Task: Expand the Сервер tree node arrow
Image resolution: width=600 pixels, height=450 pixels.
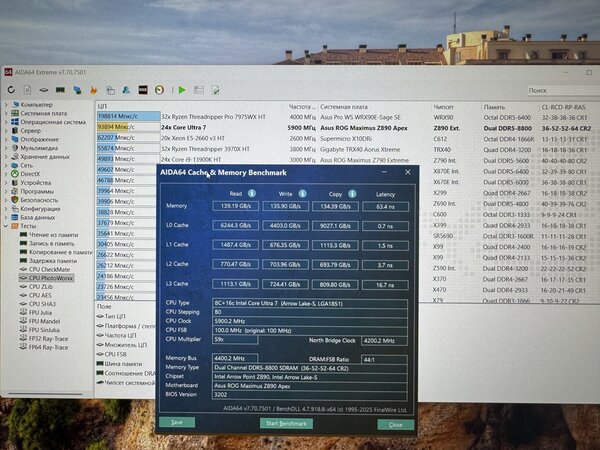Action: point(6,130)
